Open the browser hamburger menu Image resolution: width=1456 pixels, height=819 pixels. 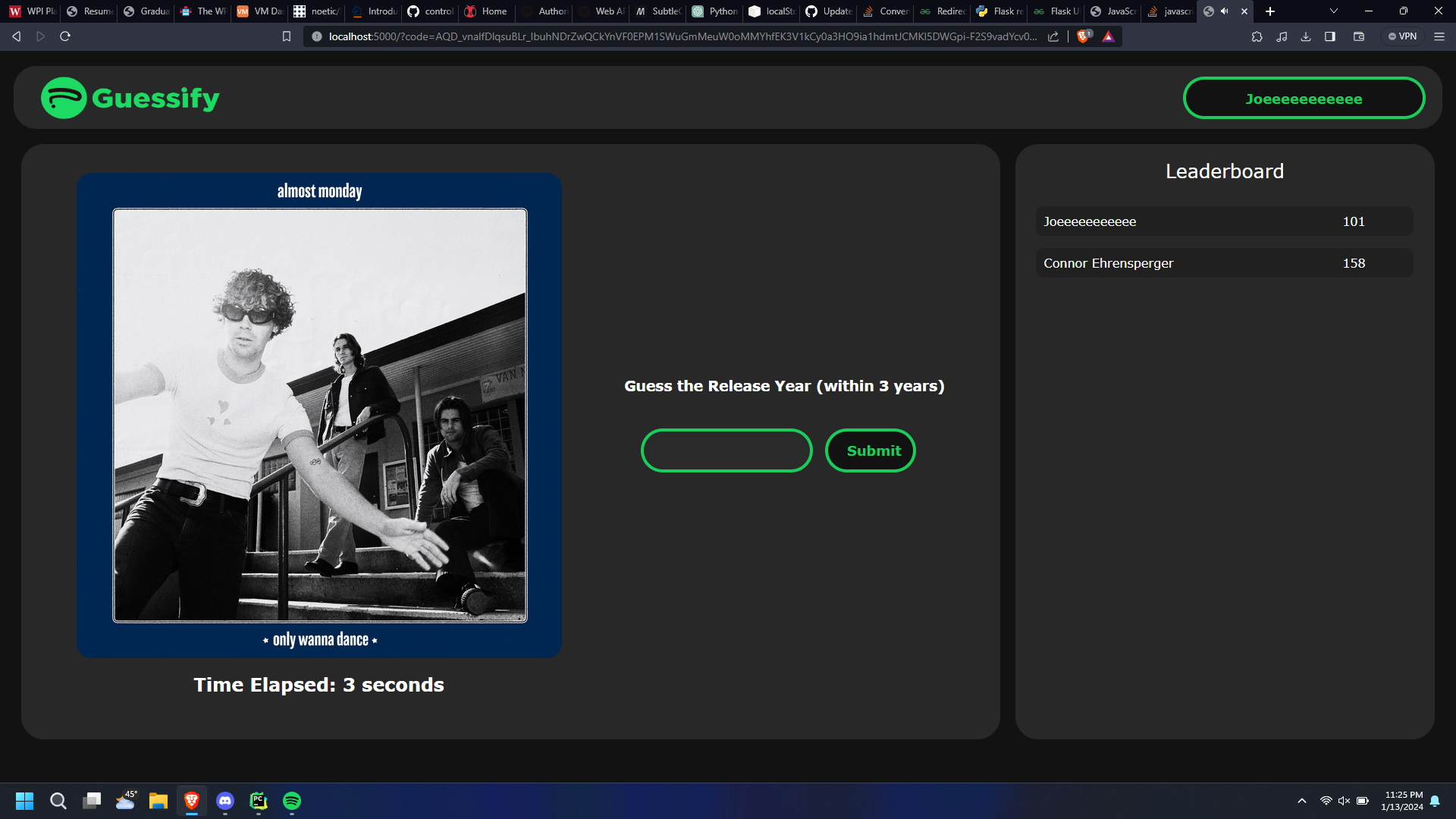click(1439, 36)
